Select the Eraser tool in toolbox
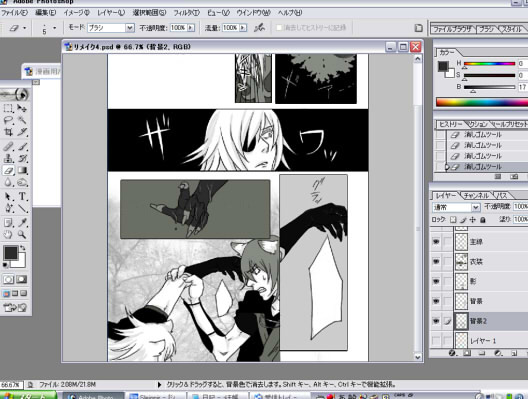This screenshot has width=528, height=399. point(8,170)
